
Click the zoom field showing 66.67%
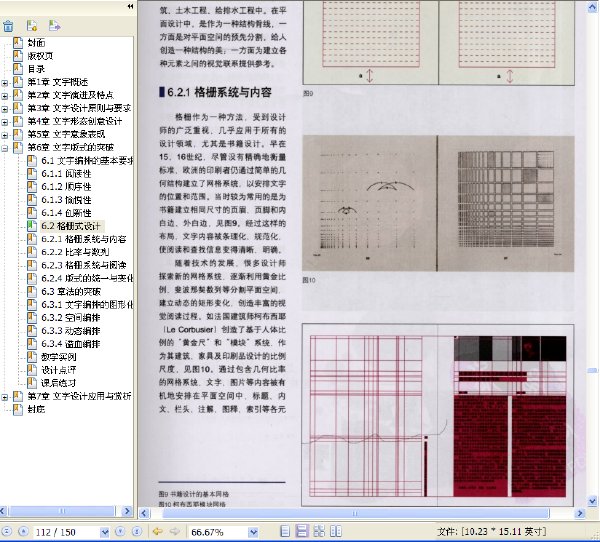(x=217, y=532)
